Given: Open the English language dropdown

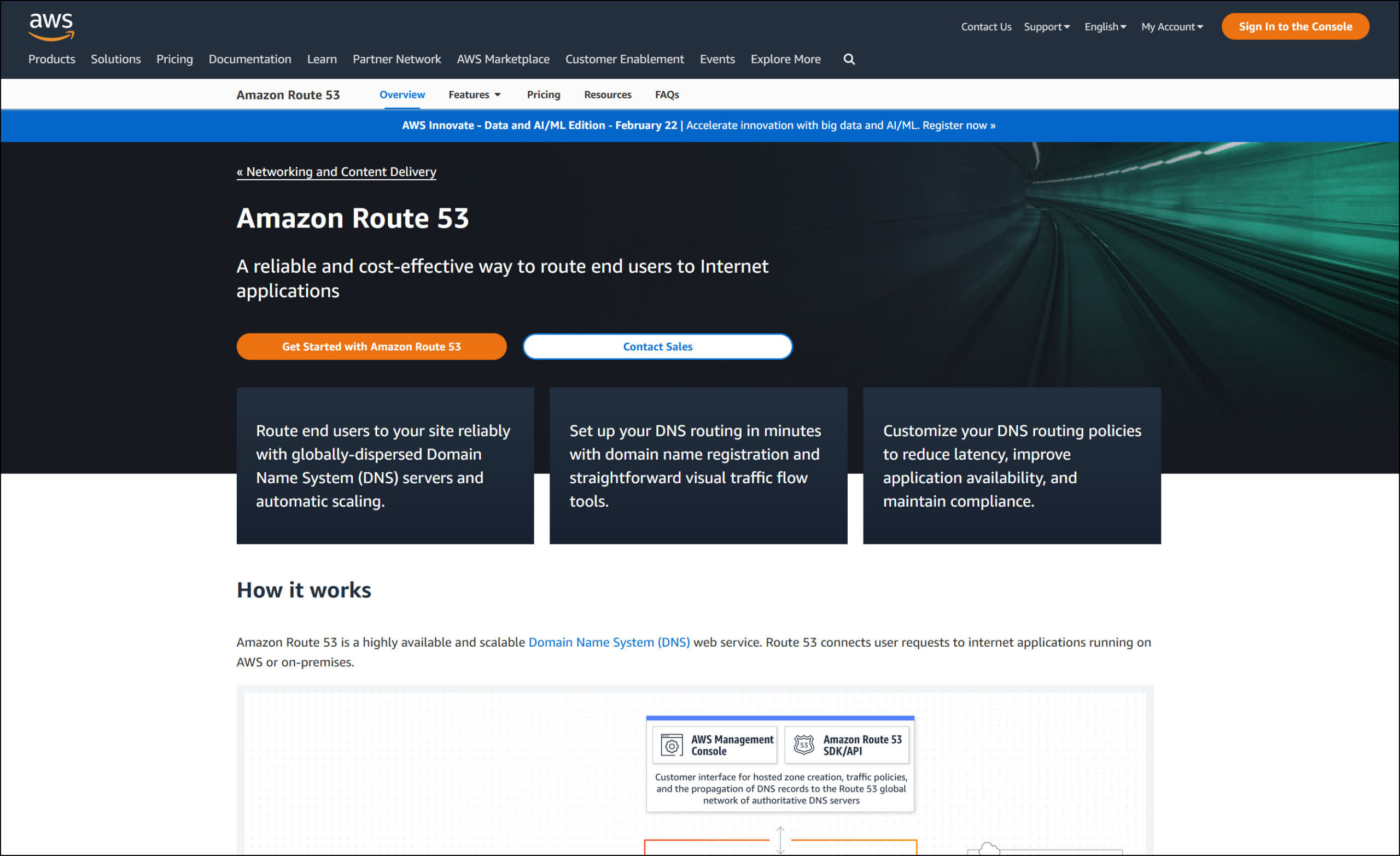Looking at the screenshot, I should point(1103,27).
